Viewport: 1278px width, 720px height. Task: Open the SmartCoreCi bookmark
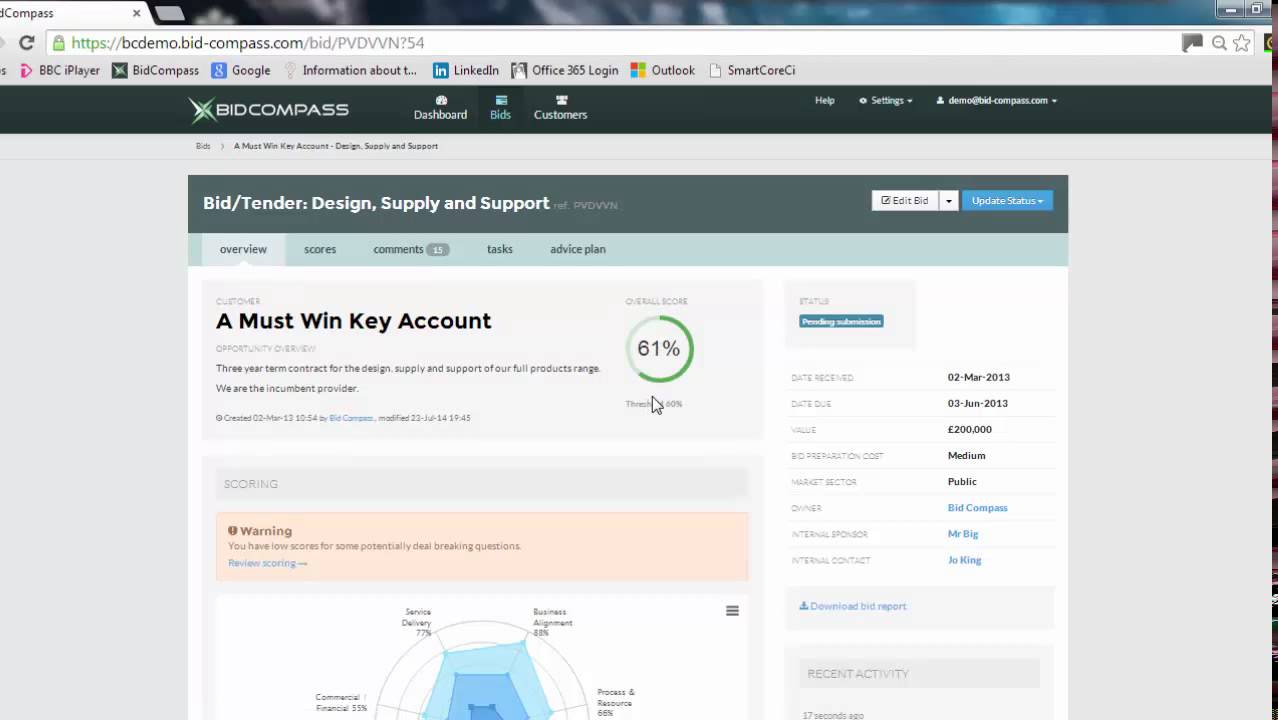pyautogui.click(x=752, y=70)
